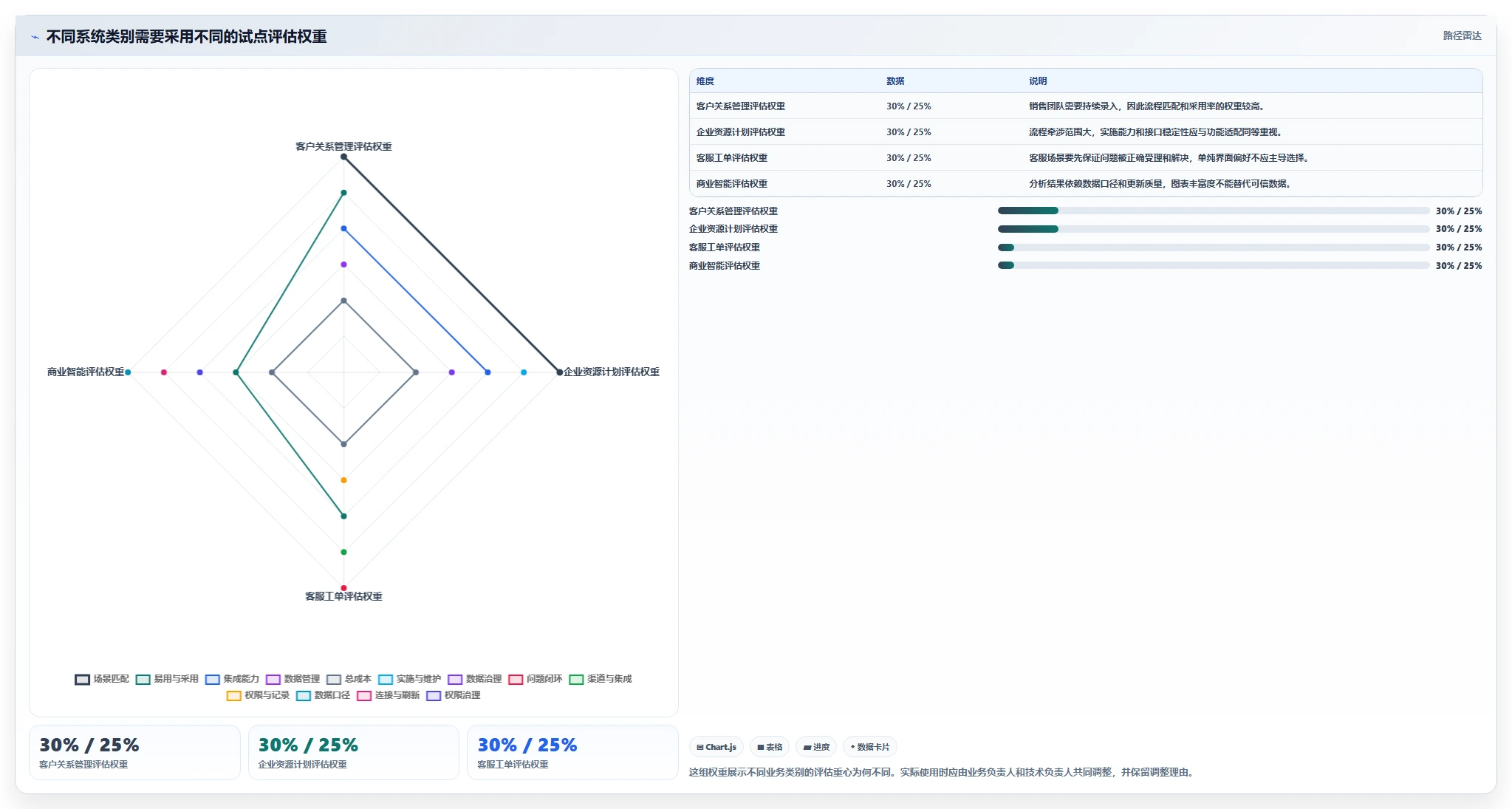Click the 商业智能评估权重 progress bar

[1214, 265]
